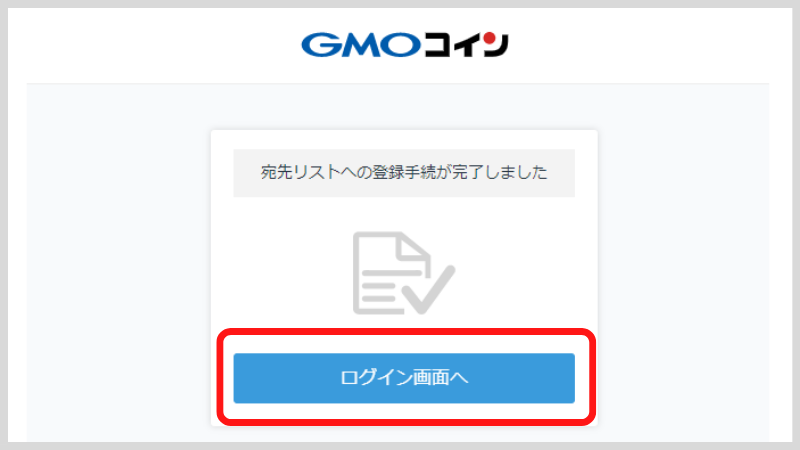Click the white header bar beside the logo

click(153, 45)
